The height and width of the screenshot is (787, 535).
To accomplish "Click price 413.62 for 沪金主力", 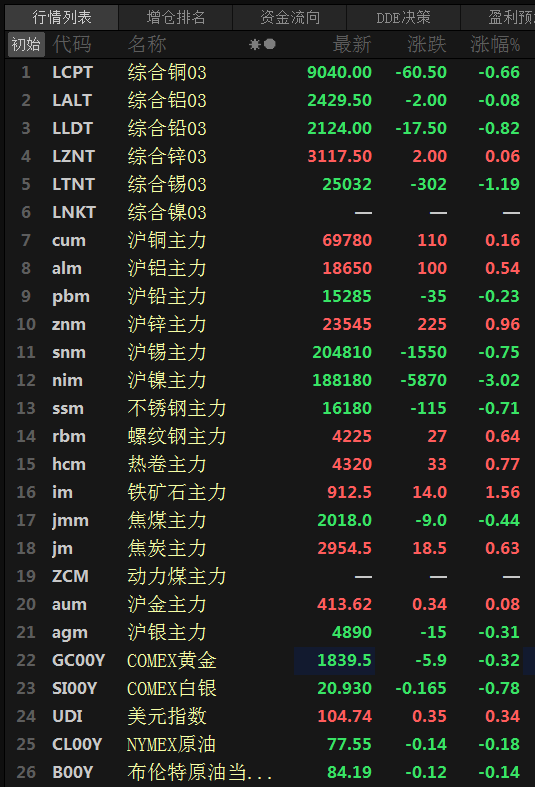I will click(344, 604).
